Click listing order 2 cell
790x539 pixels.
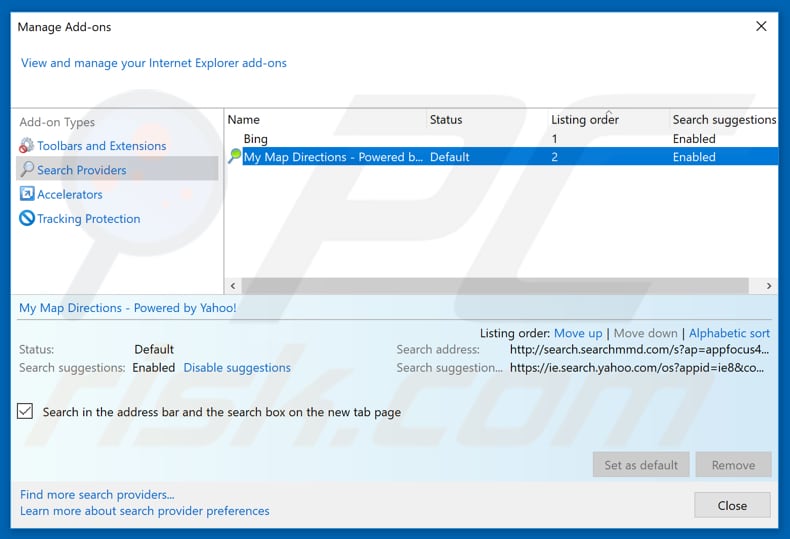(x=554, y=157)
